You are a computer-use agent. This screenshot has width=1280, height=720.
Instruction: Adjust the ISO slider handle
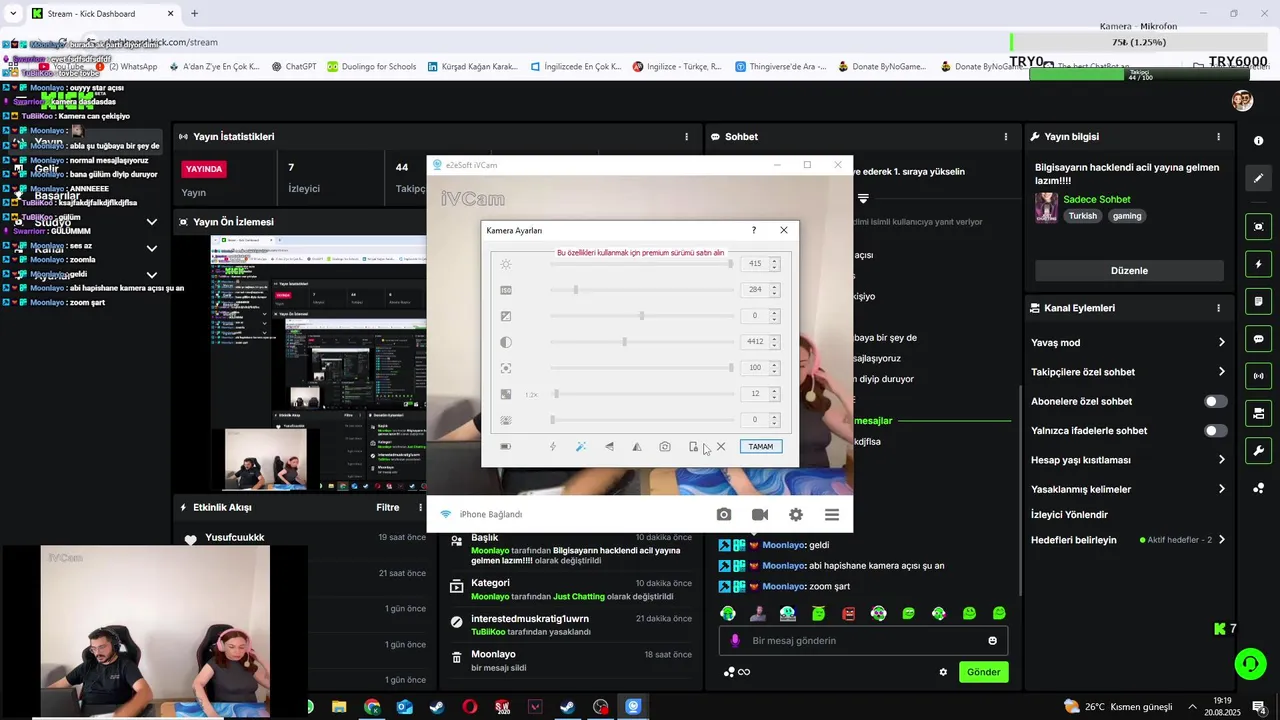576,290
